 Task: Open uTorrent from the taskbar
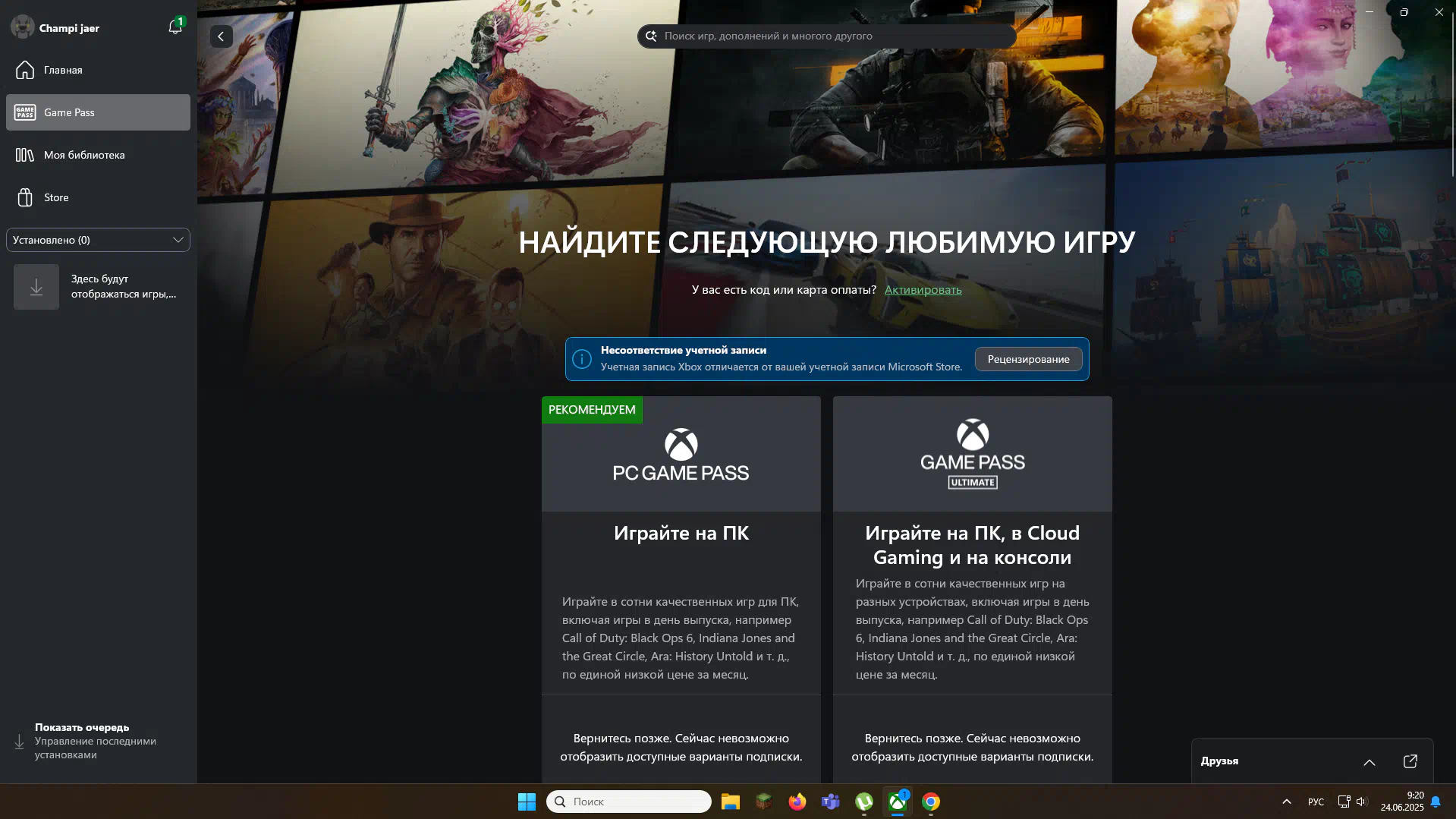pos(863,802)
